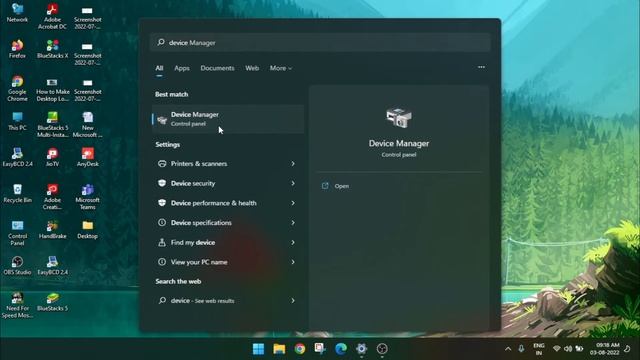
Task: Launch Adobe Creative Cloud desktop shortcut
Action: pos(52,197)
